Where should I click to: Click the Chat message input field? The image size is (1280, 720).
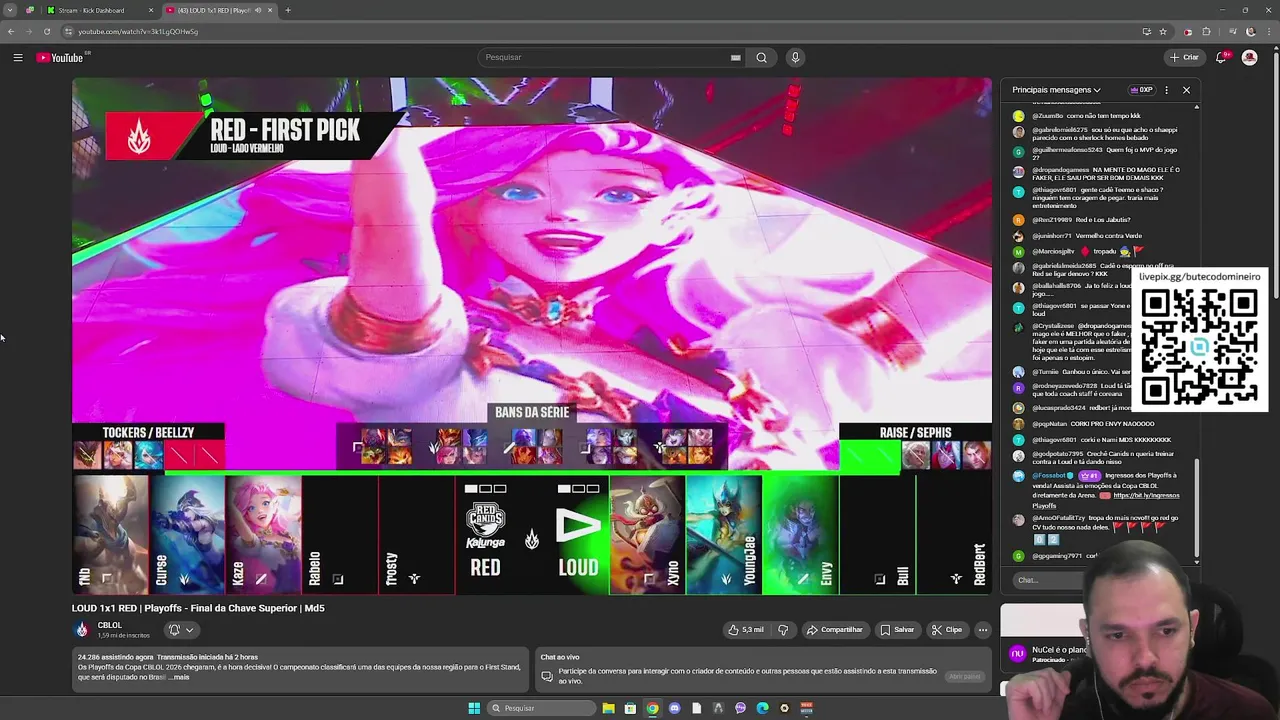click(x=1048, y=580)
